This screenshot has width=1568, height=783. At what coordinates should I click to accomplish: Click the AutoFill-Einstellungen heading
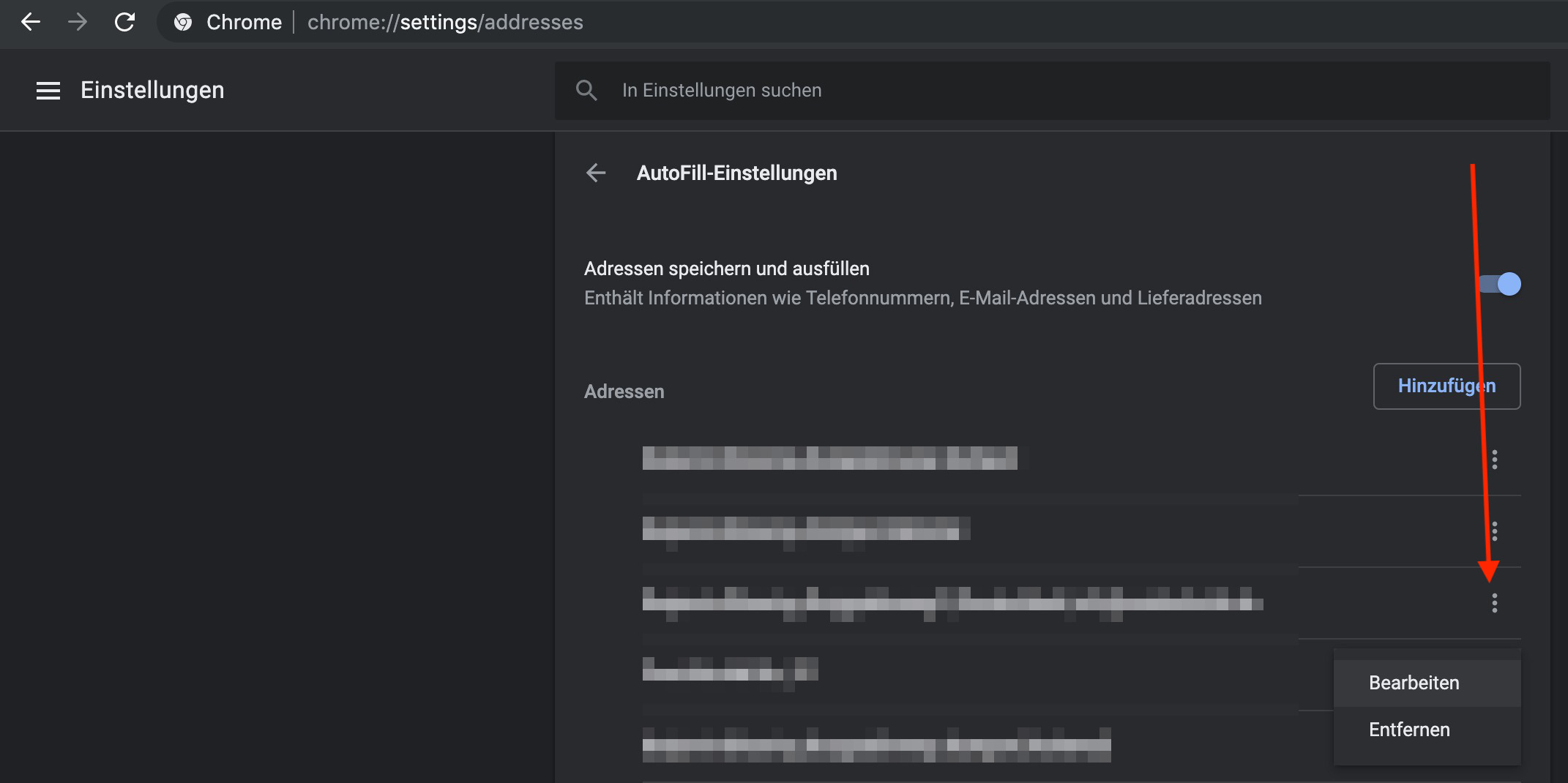[x=736, y=173]
